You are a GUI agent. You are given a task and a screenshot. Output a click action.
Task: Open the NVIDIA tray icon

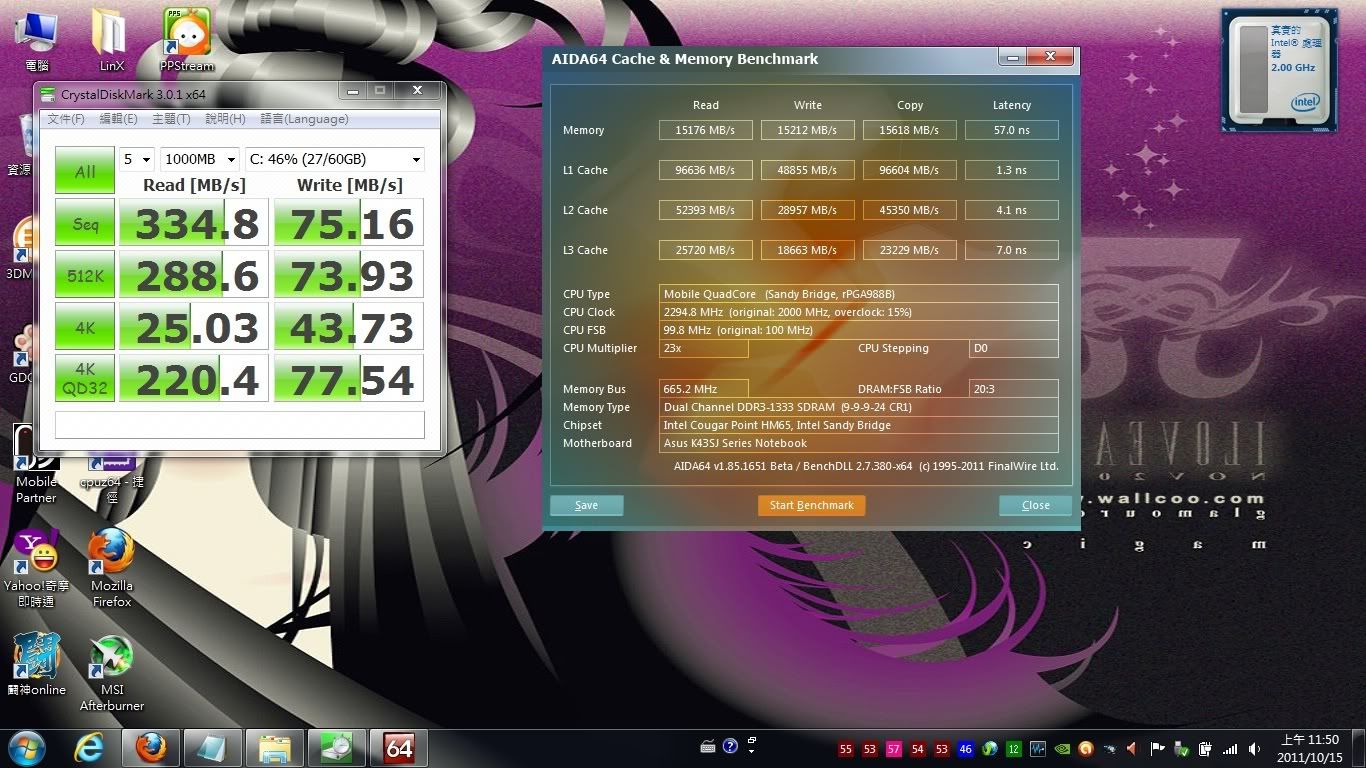point(1062,749)
